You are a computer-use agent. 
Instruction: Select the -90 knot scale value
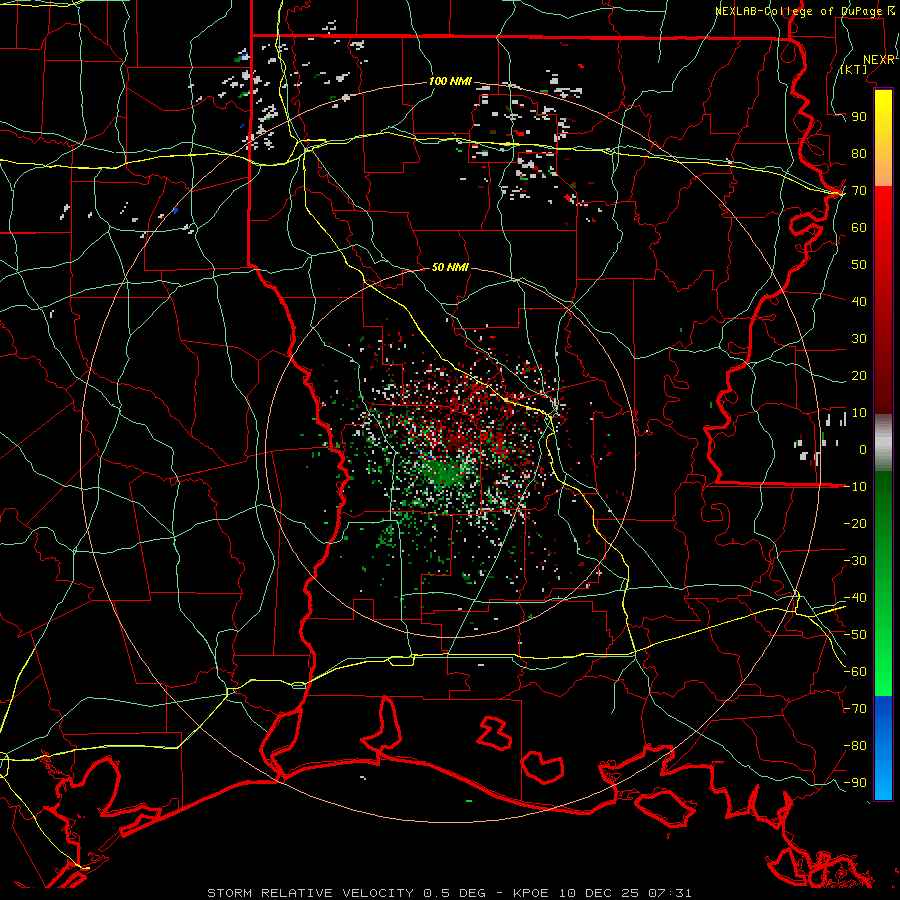[x=855, y=783]
